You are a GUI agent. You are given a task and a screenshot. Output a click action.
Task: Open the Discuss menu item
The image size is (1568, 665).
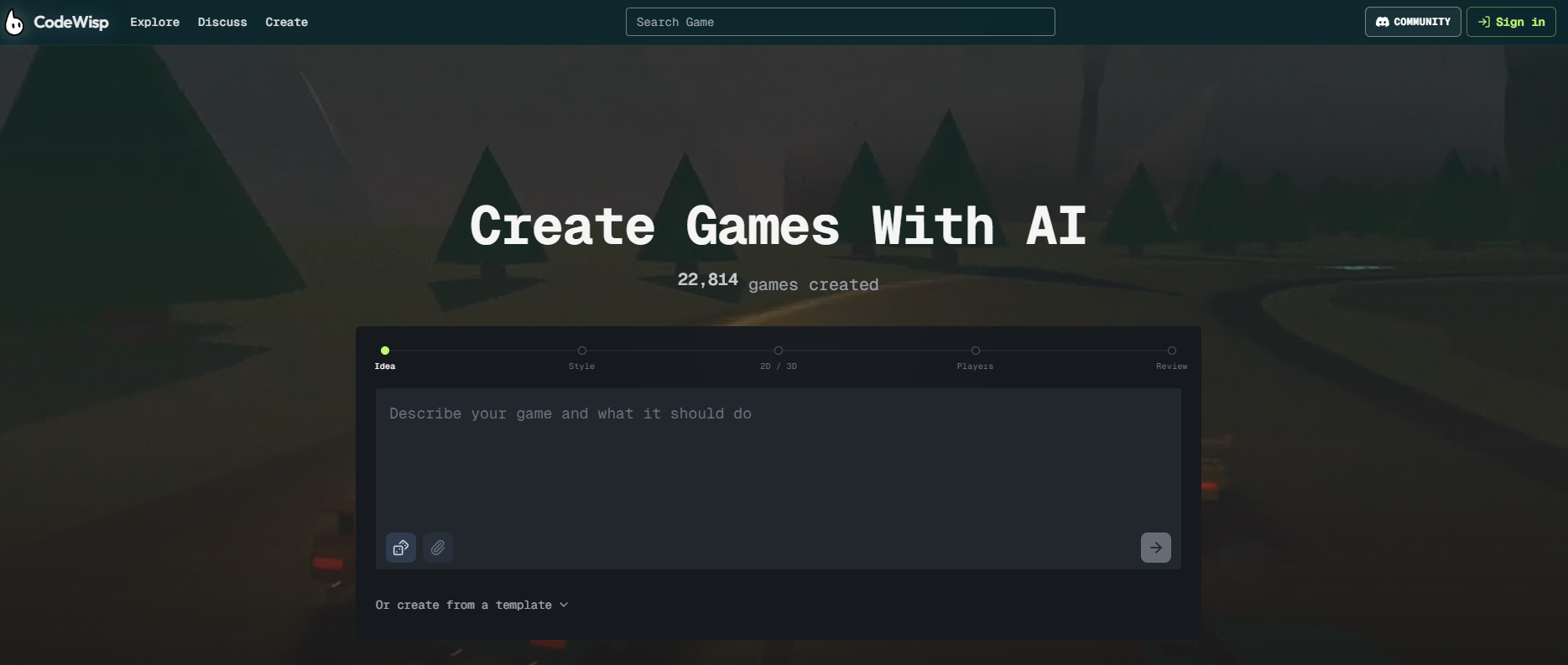(x=222, y=22)
